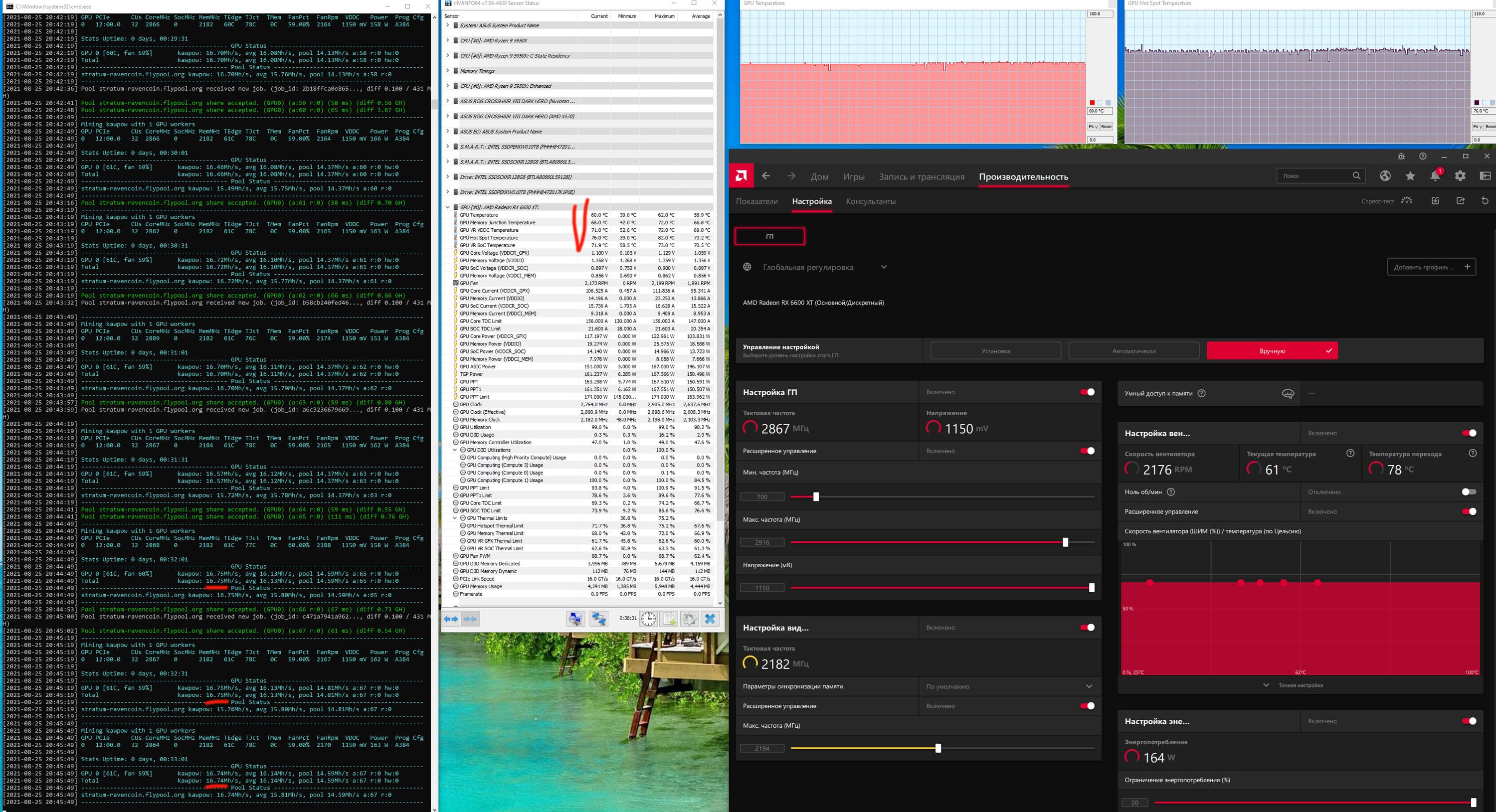Toggle the Настройка ГП switch off
The width and height of the screenshot is (1496, 812).
coord(1087,392)
